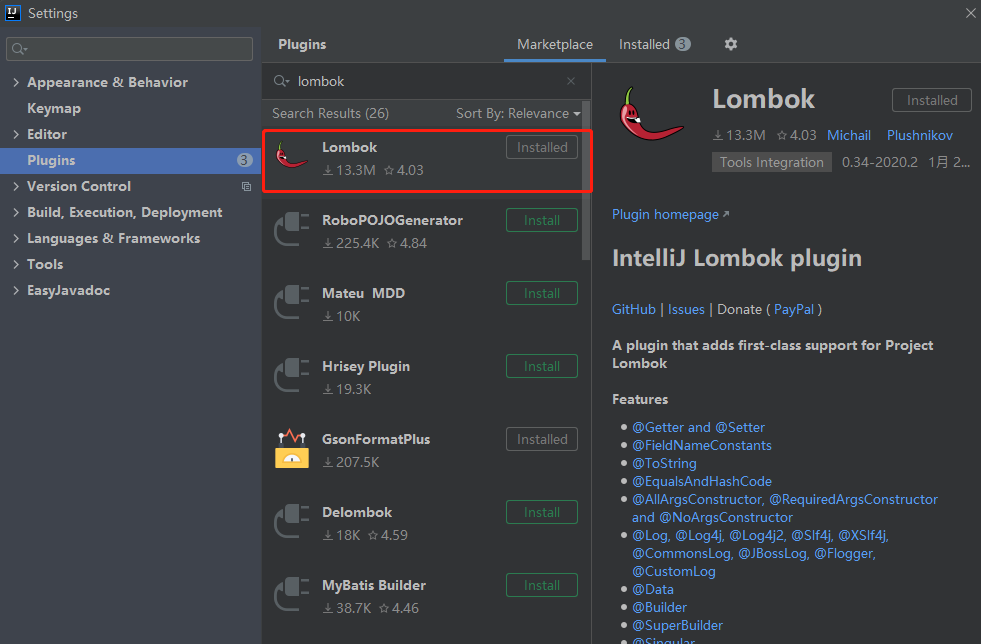Open the @Data feature link
Screen dimensions: 981x644
tap(653, 590)
